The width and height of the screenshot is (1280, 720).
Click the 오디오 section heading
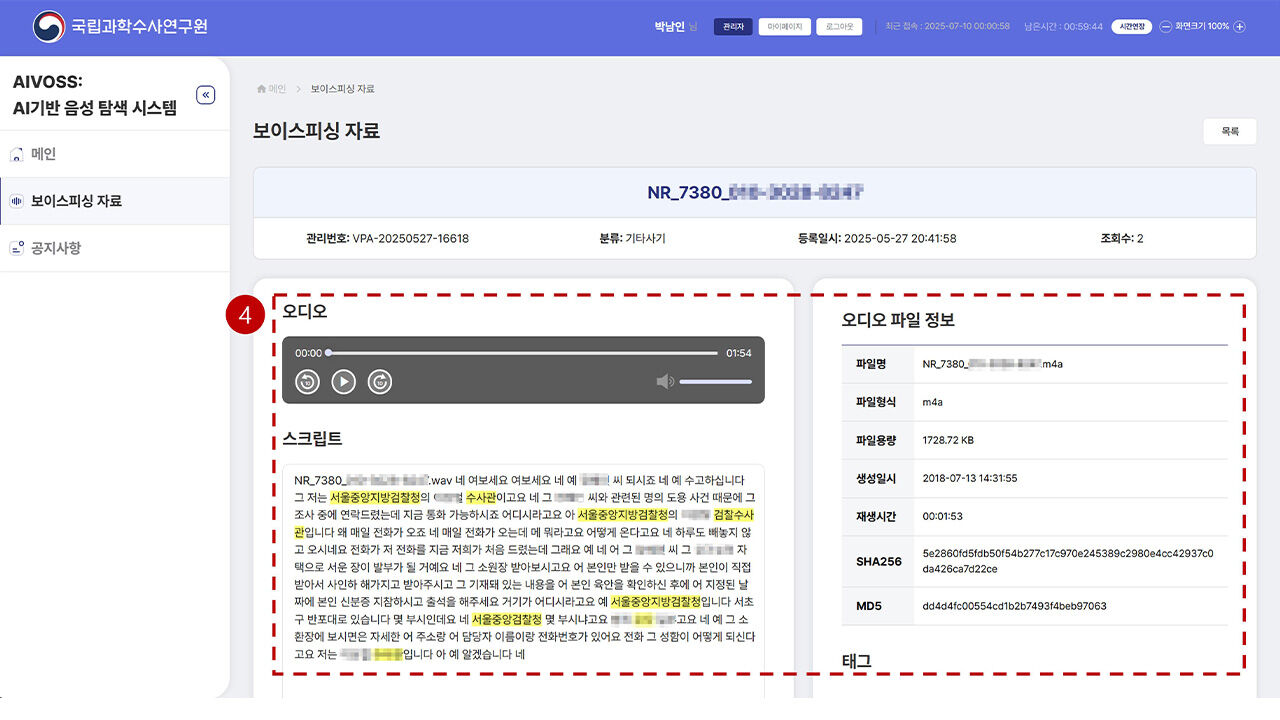[x=305, y=311]
